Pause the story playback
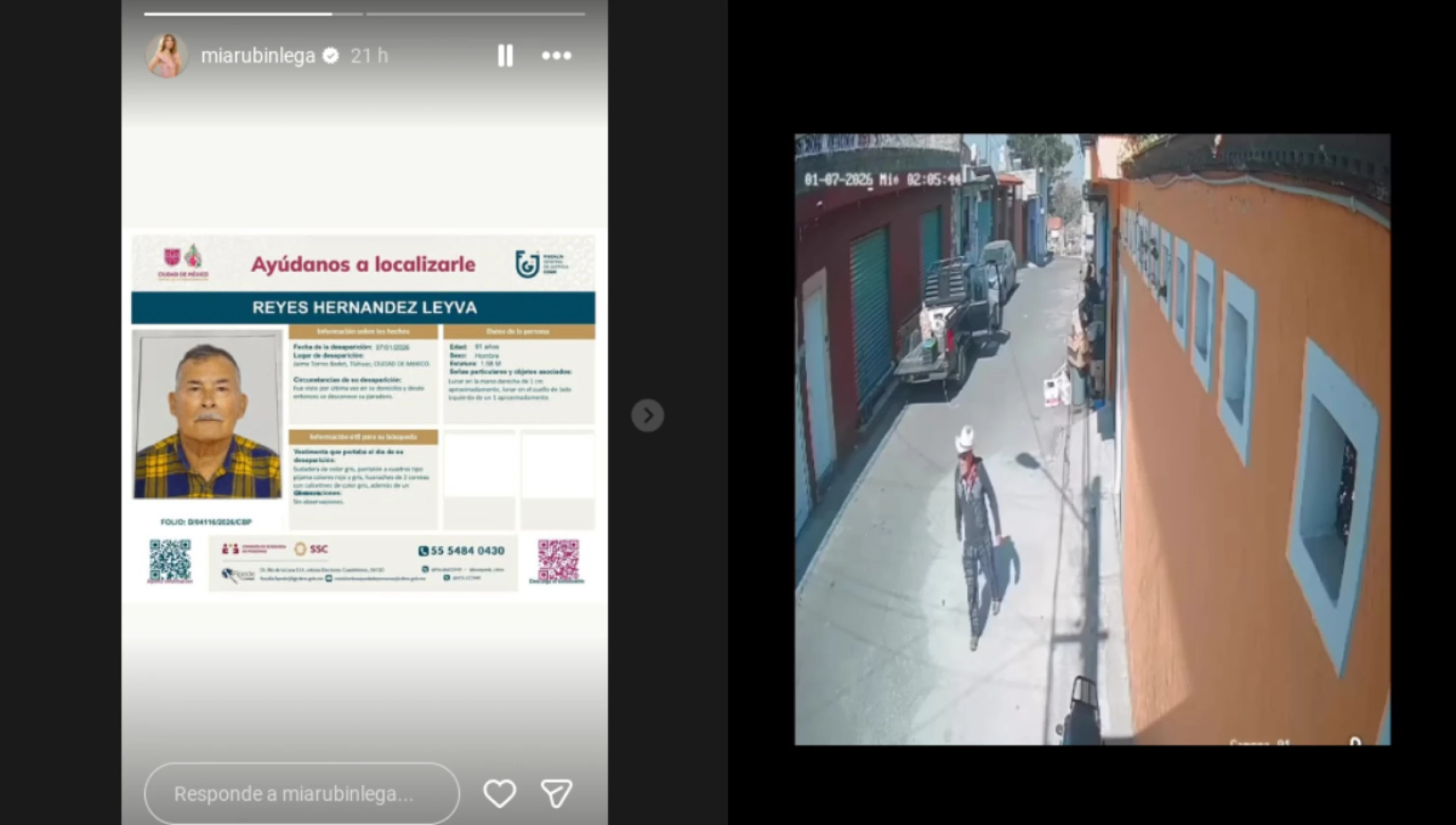Image resolution: width=1456 pixels, height=825 pixels. pyautogui.click(x=505, y=56)
